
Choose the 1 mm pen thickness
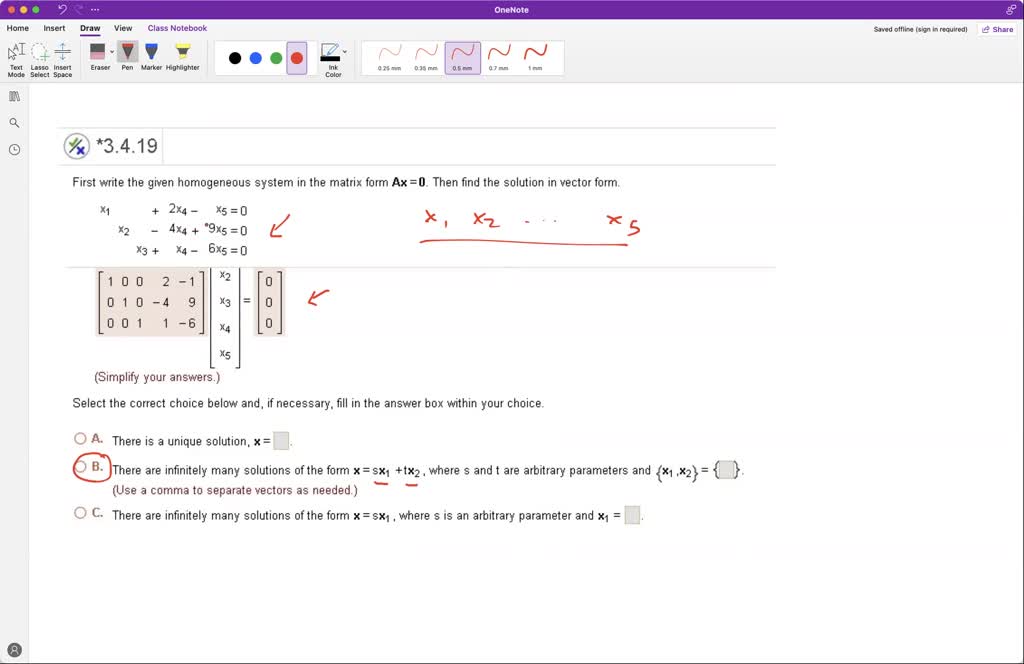(x=536, y=57)
